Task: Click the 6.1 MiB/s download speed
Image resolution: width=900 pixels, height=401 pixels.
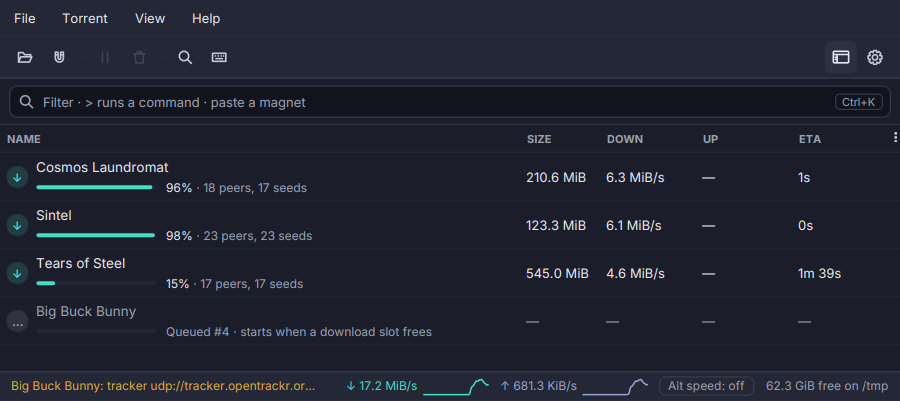Action: click(634, 226)
